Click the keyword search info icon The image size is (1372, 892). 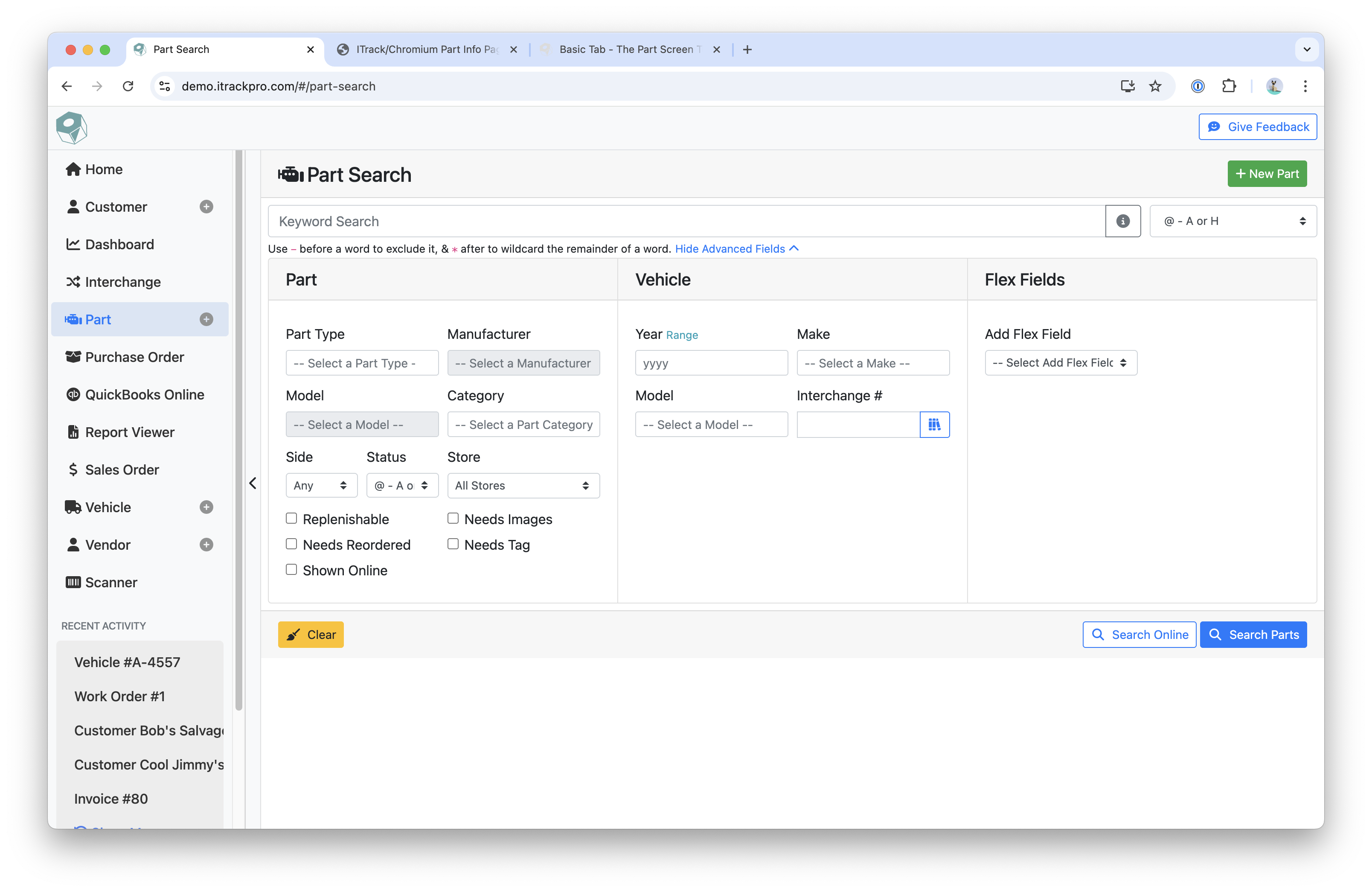point(1122,221)
